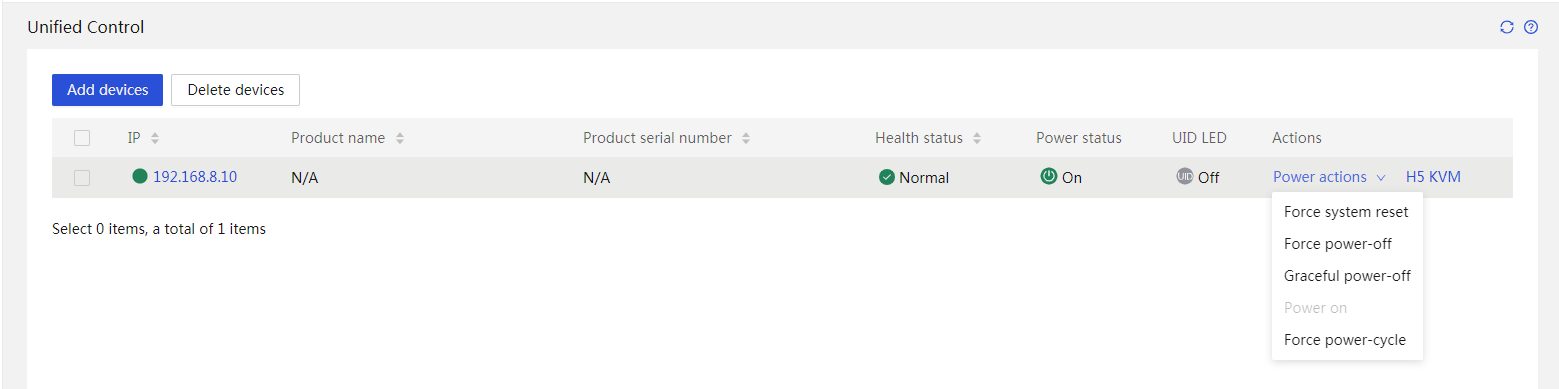This screenshot has height=389, width=1559.
Task: Sort by Product name using its arrows
Action: (x=400, y=138)
